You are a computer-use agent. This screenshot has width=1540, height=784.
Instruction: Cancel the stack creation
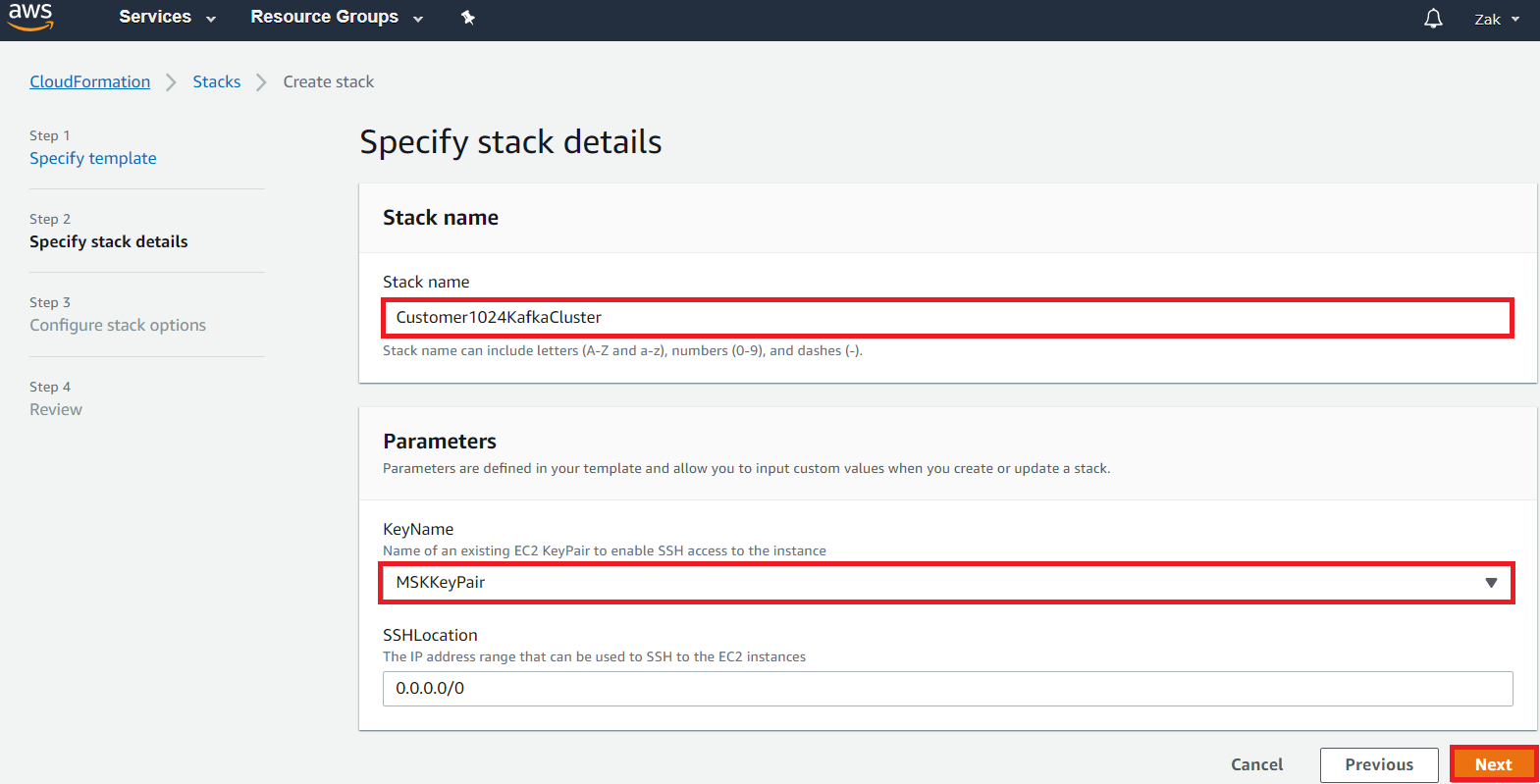(x=1256, y=764)
